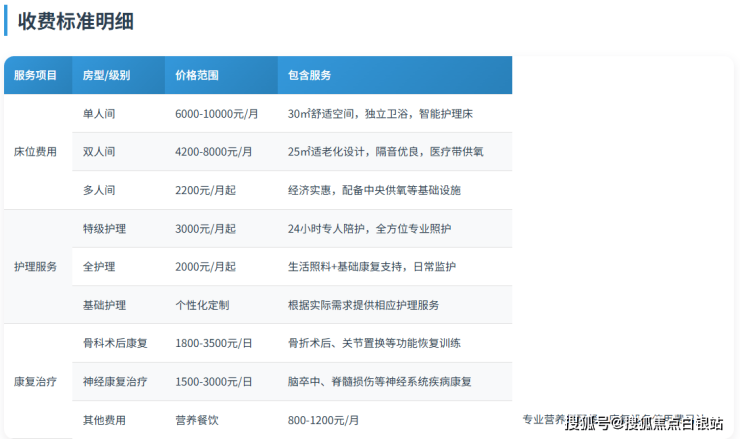740x439 pixels.
Task: Select the 神经康复治疗 cell
Action: click(x=115, y=381)
